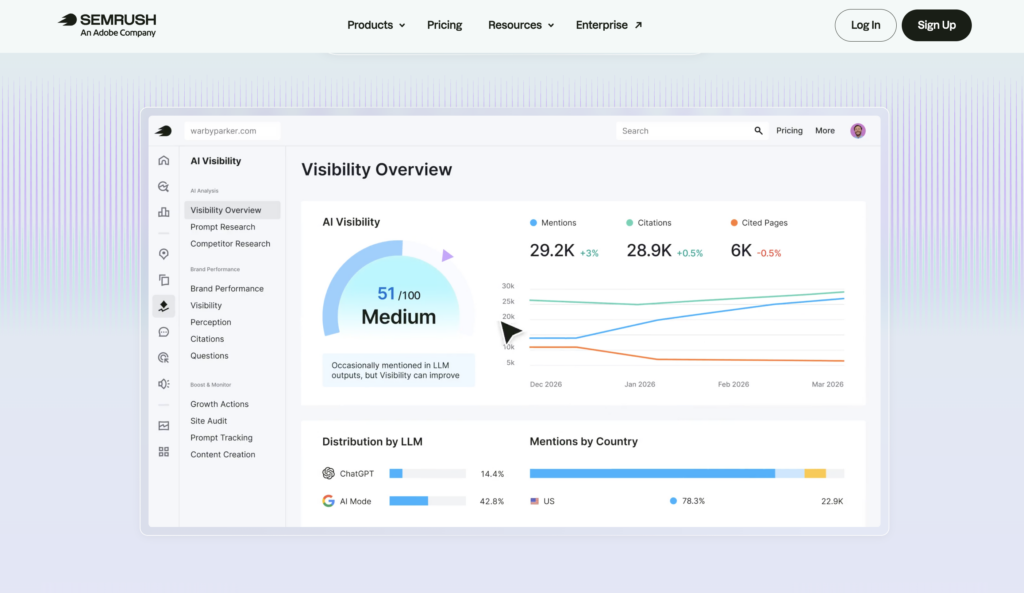Select the location pin icon in sidebar

163,253
